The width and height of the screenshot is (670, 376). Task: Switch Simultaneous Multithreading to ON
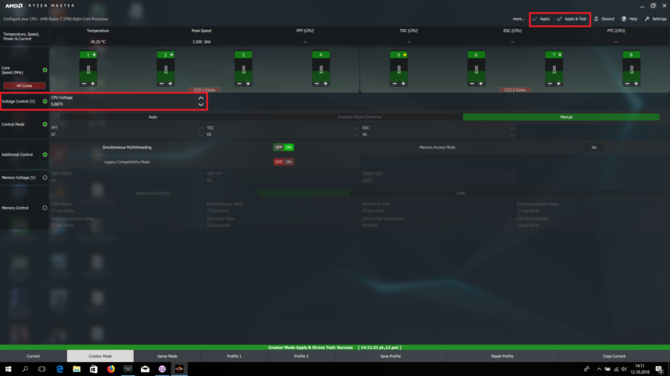[x=288, y=147]
